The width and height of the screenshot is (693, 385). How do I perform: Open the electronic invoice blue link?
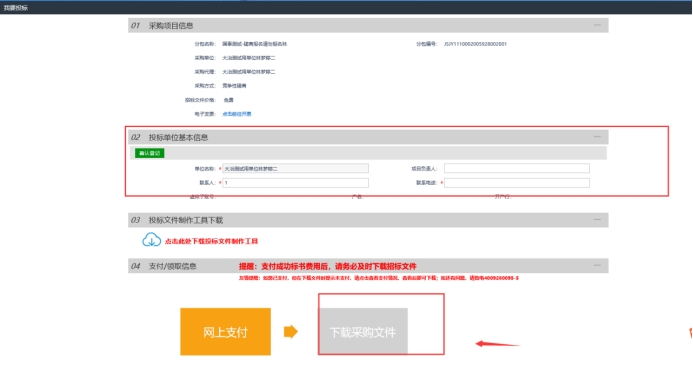coord(236,114)
